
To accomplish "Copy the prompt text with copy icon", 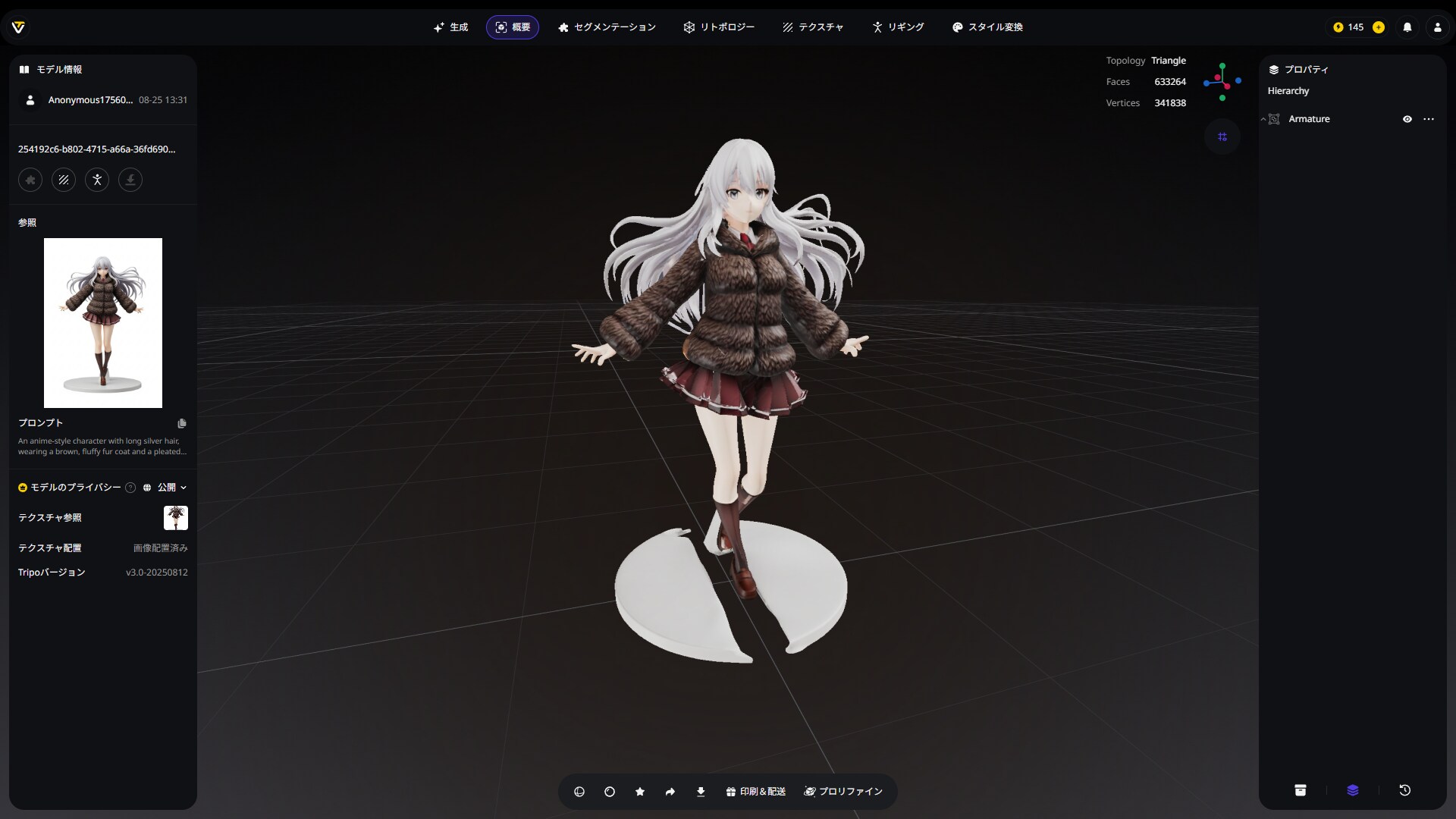I will pyautogui.click(x=182, y=423).
